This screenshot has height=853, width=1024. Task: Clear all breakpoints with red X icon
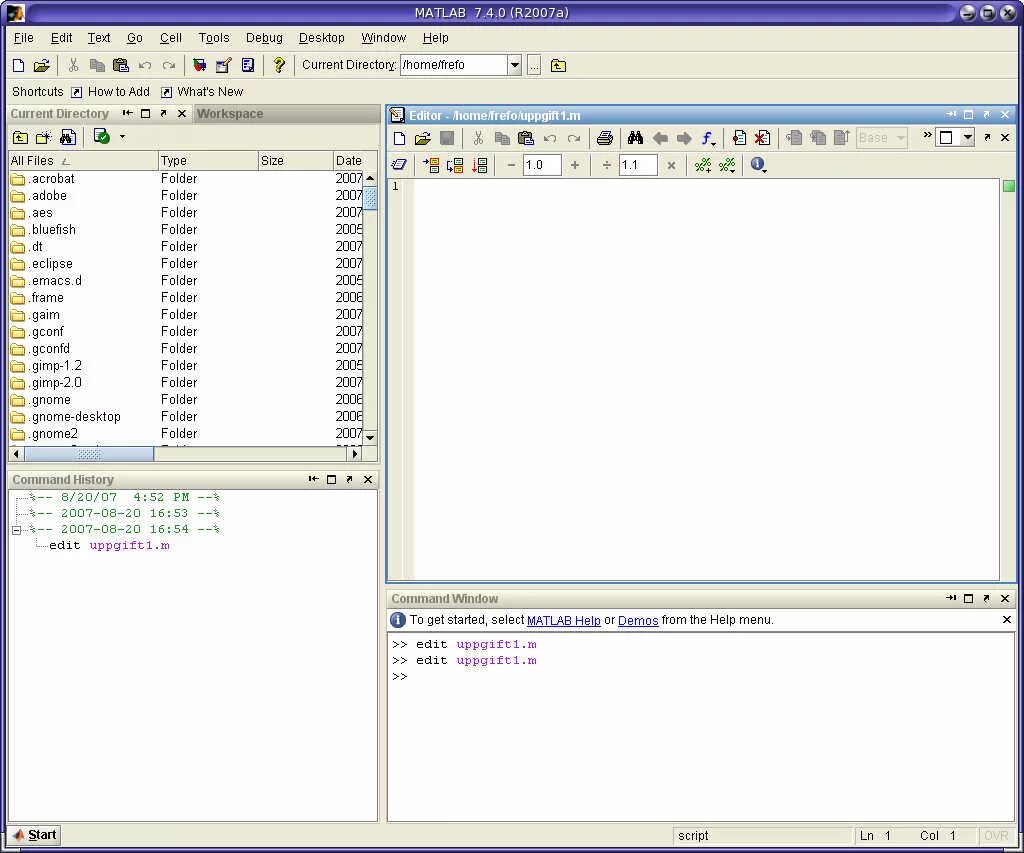(762, 138)
